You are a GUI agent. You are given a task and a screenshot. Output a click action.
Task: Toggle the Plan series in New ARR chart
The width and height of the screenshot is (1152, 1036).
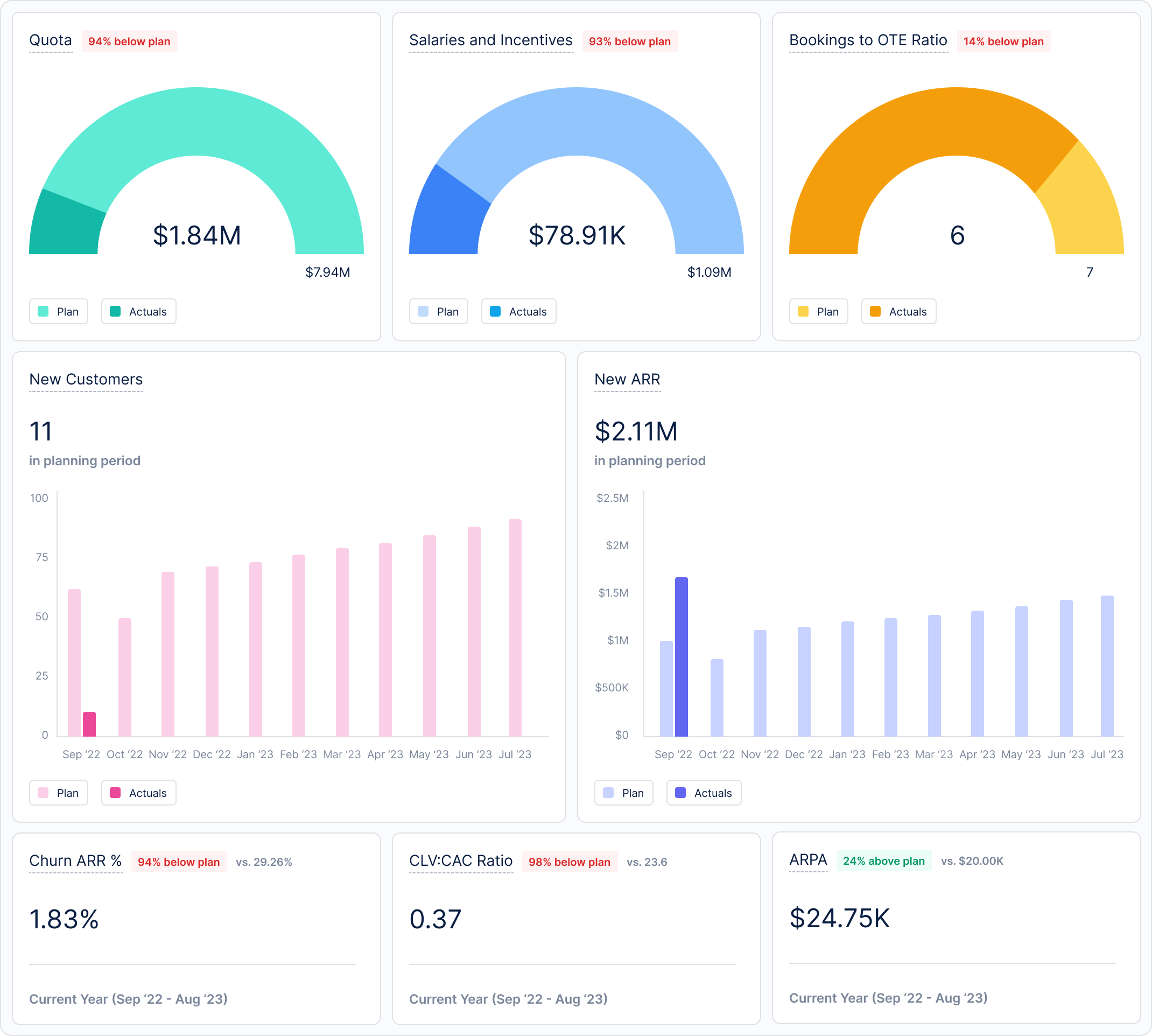624,793
